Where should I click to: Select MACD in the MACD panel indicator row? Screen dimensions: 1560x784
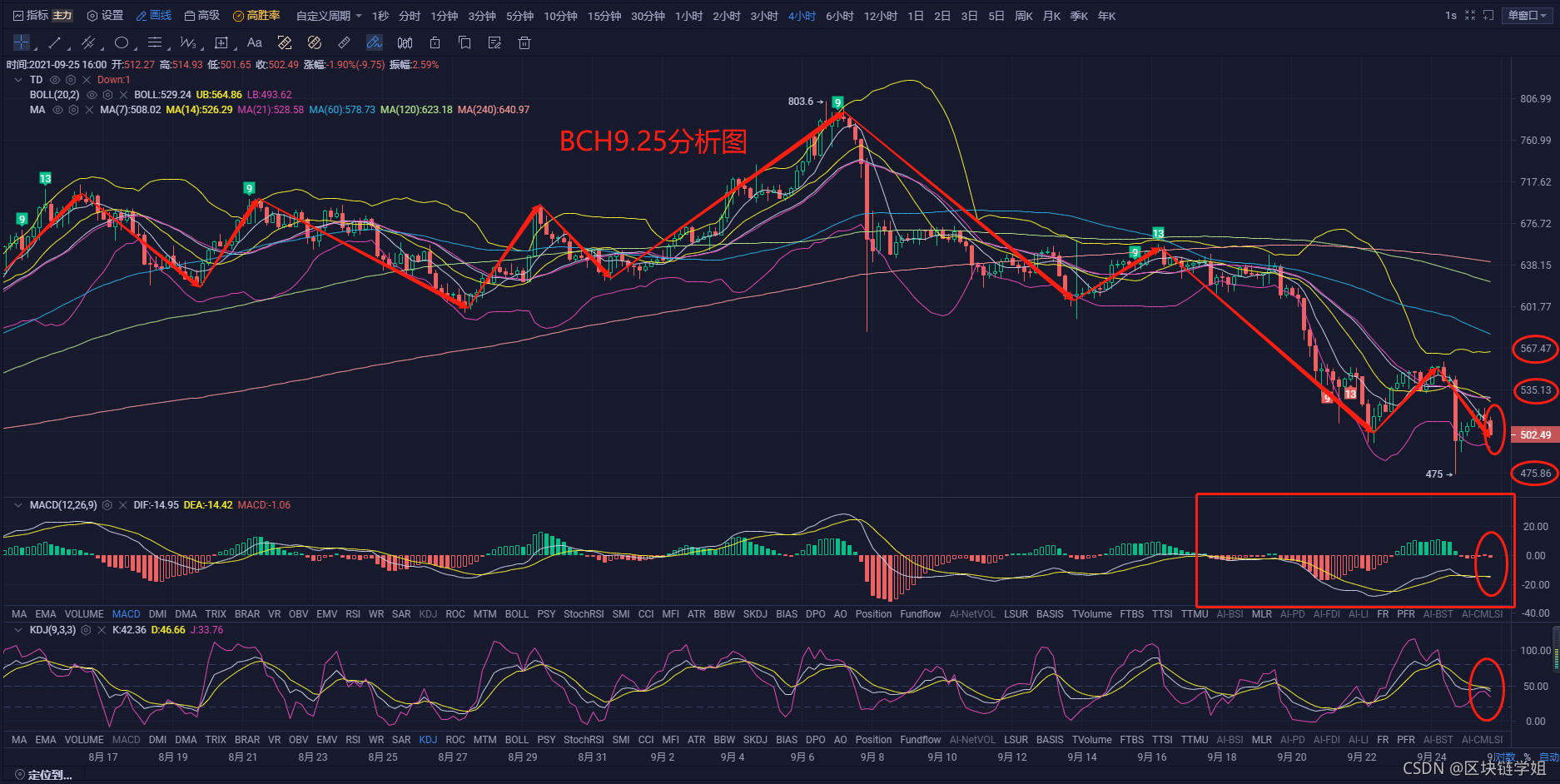tap(127, 614)
